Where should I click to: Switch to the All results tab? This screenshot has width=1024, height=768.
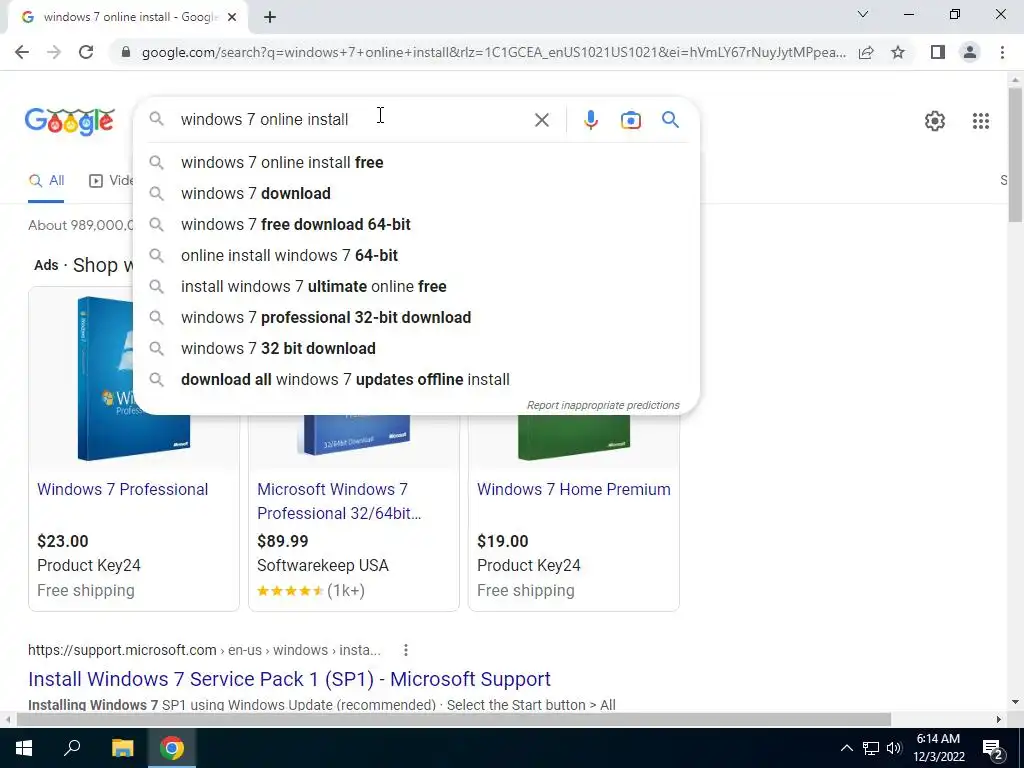click(x=46, y=181)
